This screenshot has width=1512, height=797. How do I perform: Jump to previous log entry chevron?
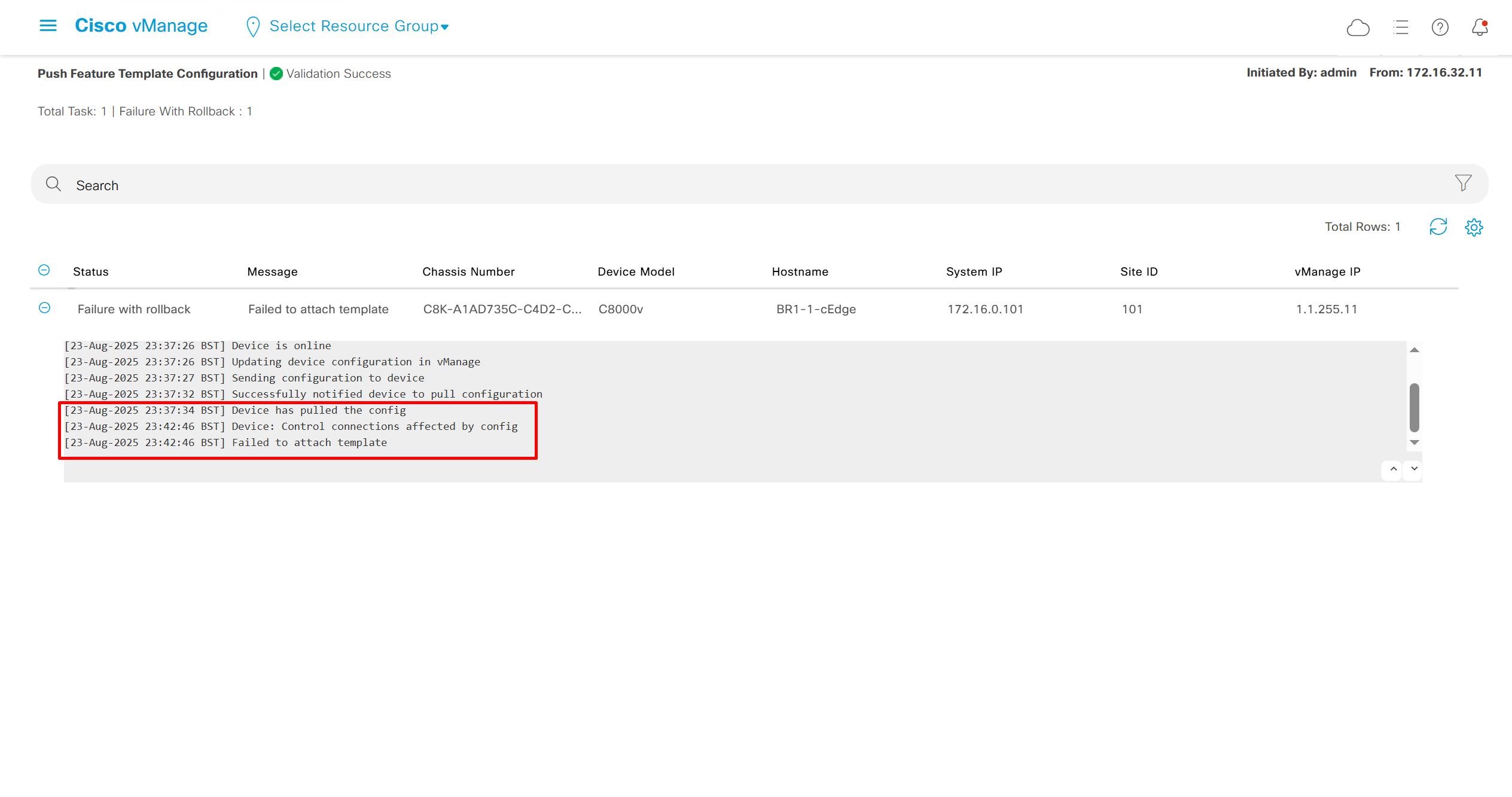(1393, 469)
